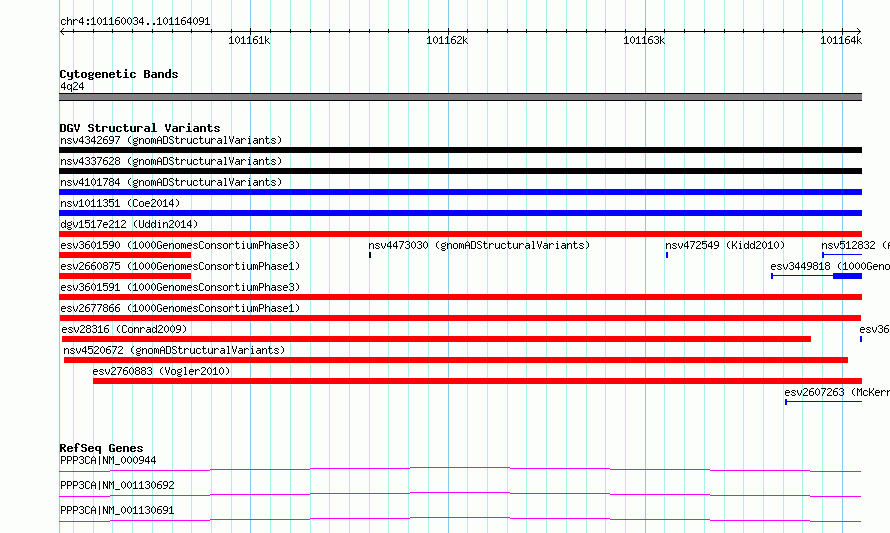Click the 101163k ruler position label
890x533 pixels.
coord(644,40)
